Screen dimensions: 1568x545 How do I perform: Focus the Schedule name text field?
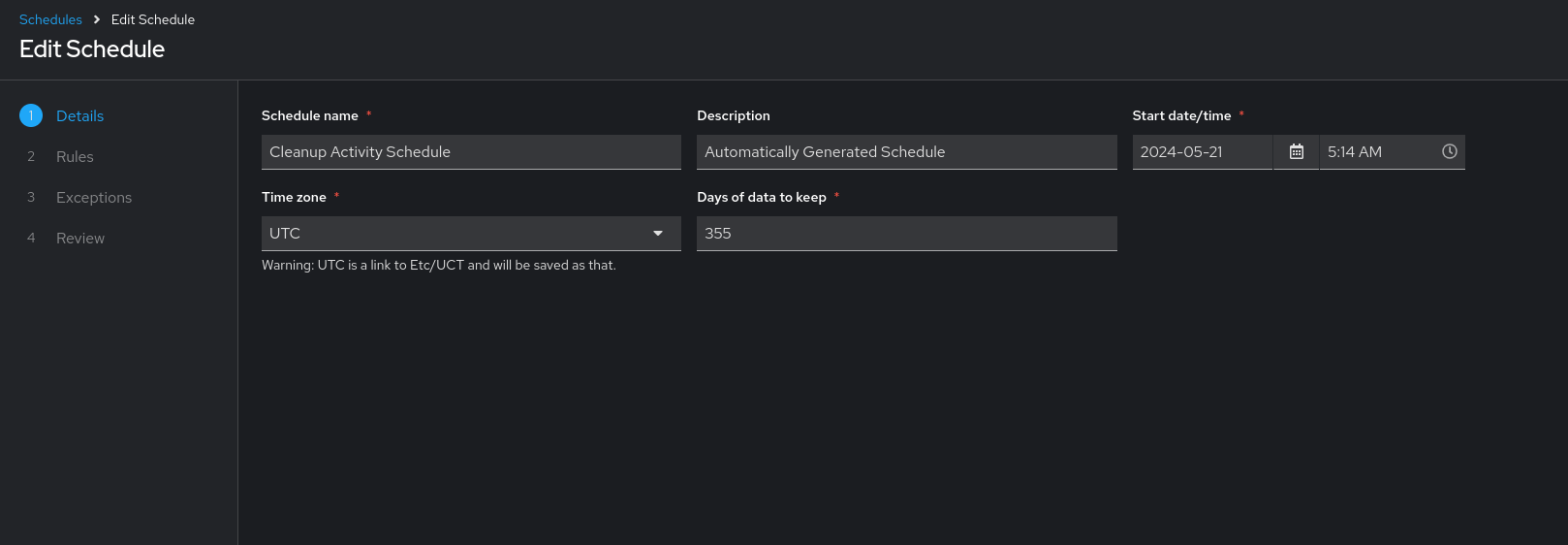tap(471, 152)
